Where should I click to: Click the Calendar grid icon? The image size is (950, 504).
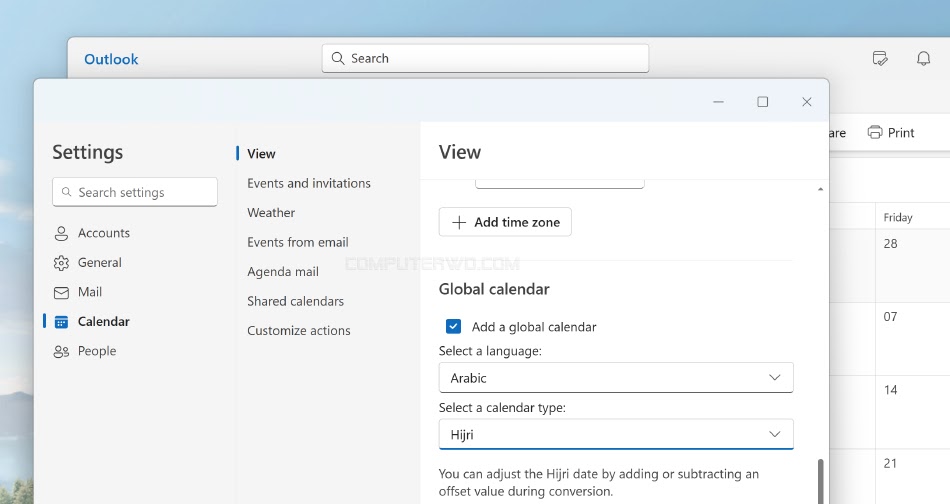coord(61,322)
